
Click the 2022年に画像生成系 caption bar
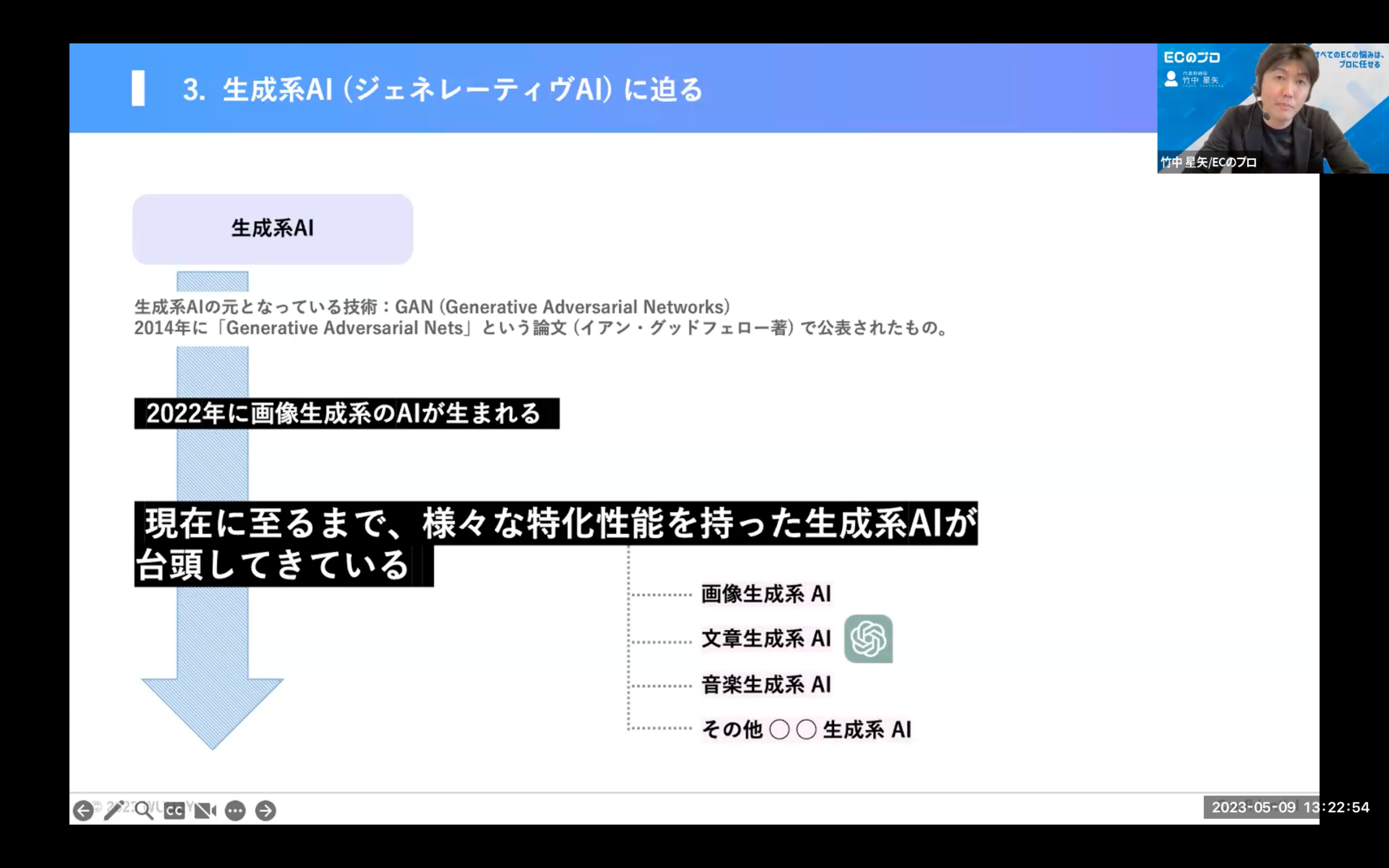click(x=347, y=413)
